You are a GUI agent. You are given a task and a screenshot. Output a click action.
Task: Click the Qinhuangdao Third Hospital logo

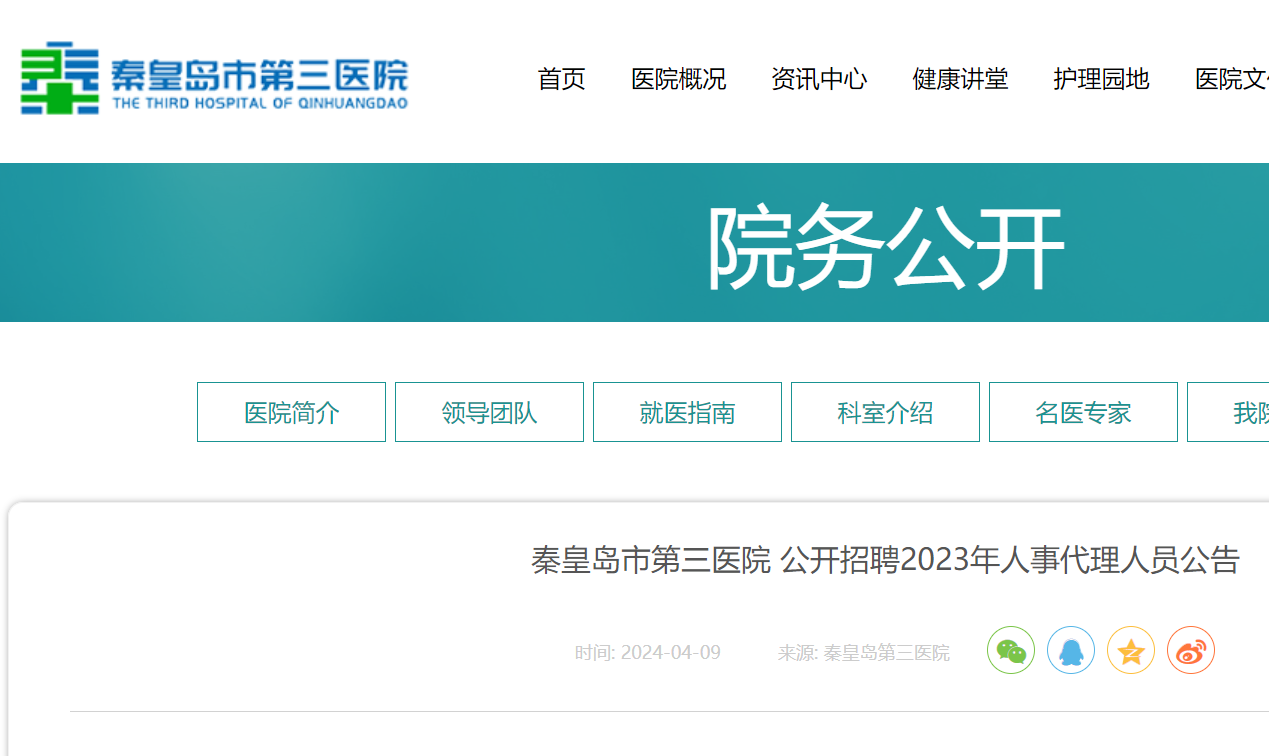pos(214,78)
